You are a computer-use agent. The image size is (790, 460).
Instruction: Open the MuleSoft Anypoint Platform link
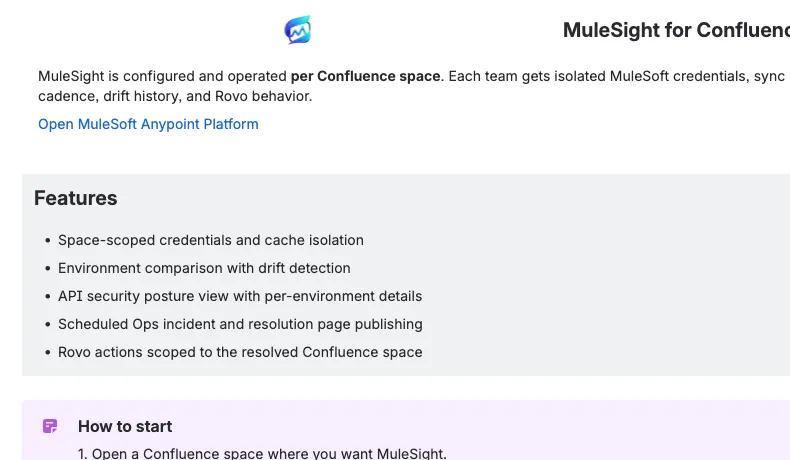pyautogui.click(x=148, y=124)
